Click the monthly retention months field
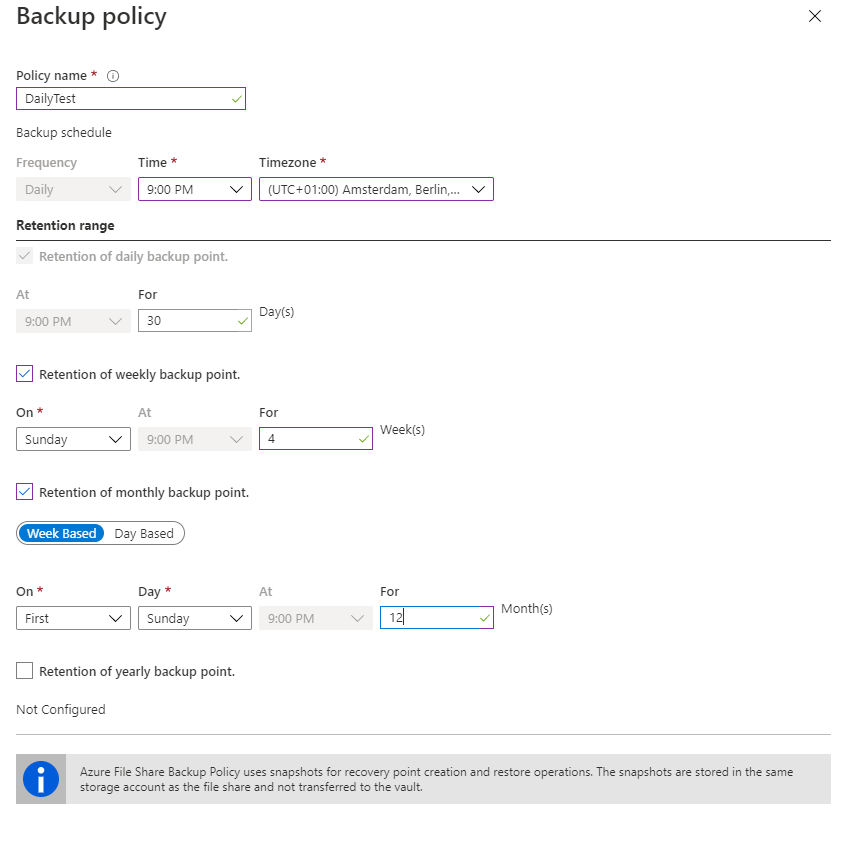The width and height of the screenshot is (843, 851). pyautogui.click(x=428, y=618)
